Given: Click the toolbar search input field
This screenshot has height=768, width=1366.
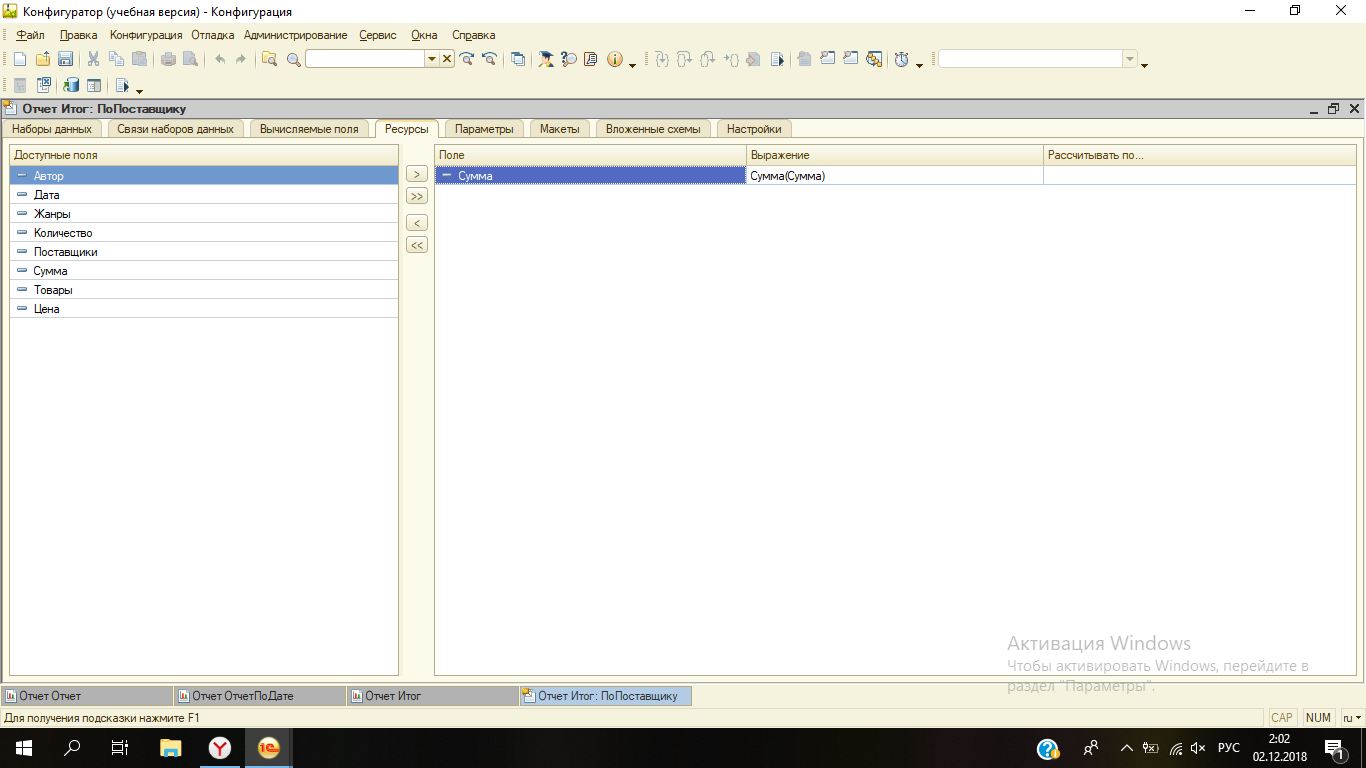Looking at the screenshot, I should click(x=366, y=59).
